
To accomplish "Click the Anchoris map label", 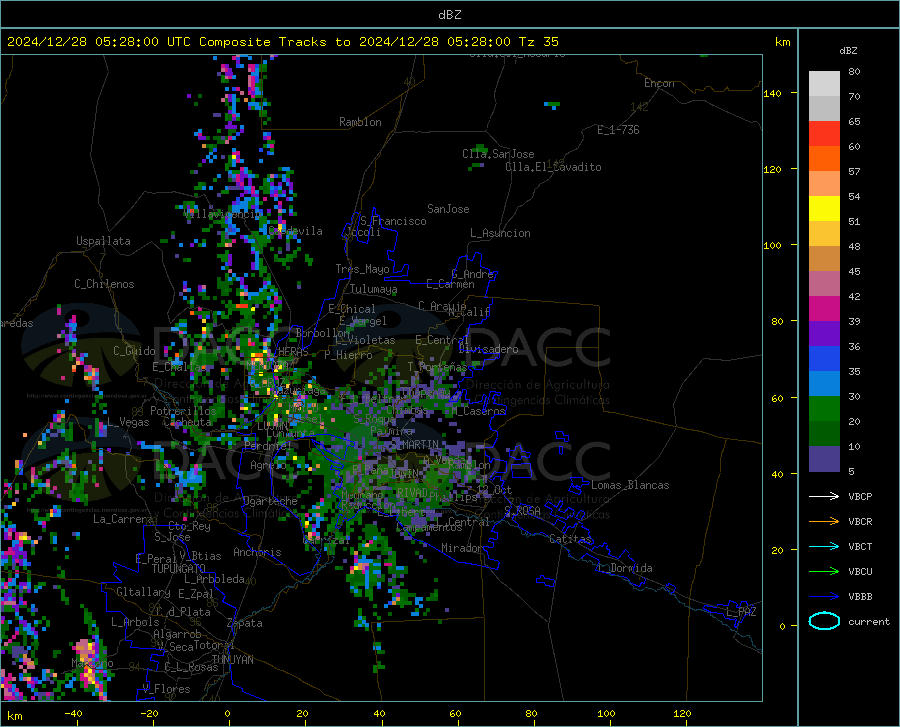I will click(257, 553).
